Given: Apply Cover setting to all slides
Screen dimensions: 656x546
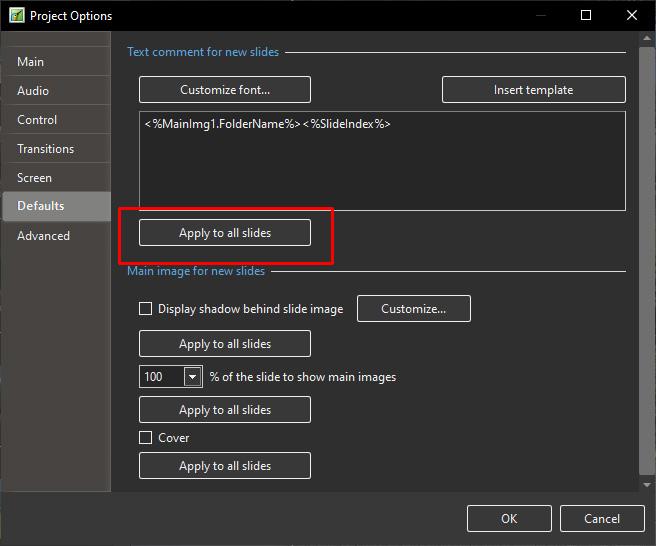Looking at the screenshot, I should click(x=225, y=466).
